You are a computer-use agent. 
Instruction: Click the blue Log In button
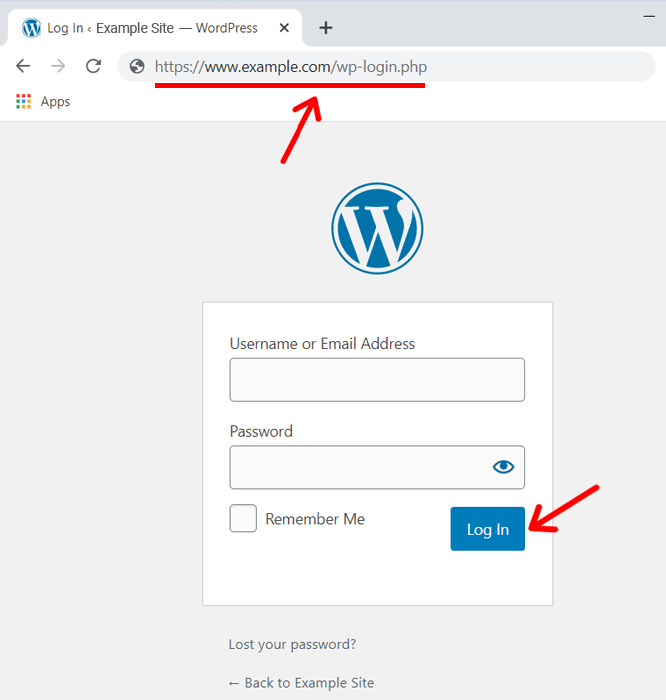pos(487,529)
